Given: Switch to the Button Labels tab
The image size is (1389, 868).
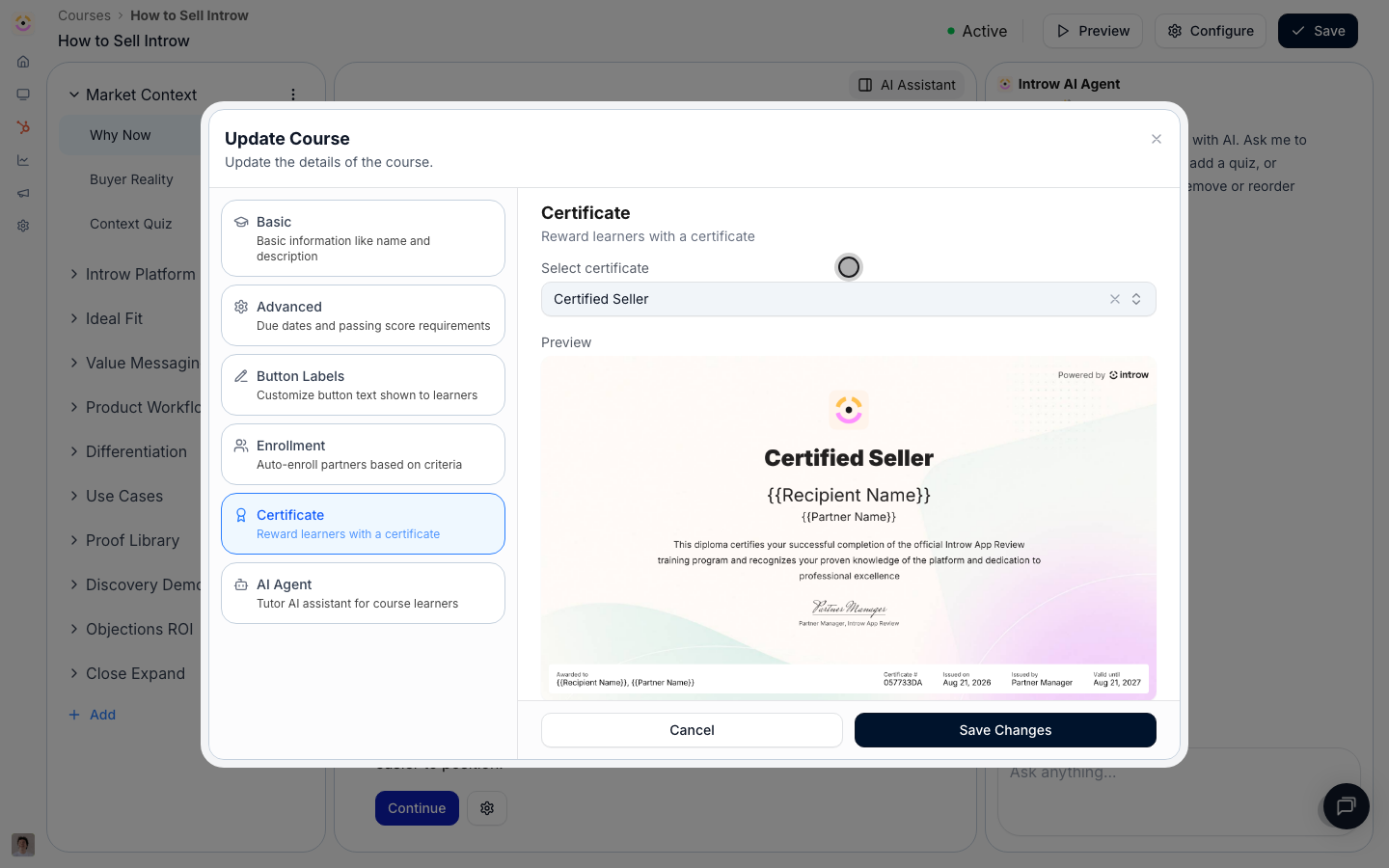Looking at the screenshot, I should point(363,385).
